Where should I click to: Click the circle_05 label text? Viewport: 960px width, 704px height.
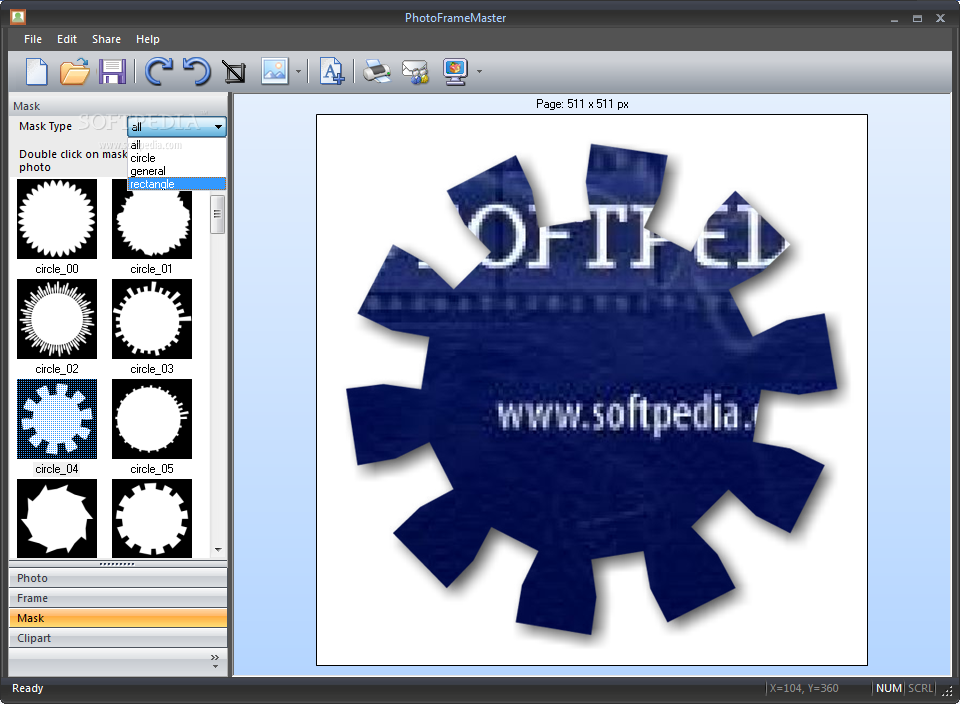[152, 469]
